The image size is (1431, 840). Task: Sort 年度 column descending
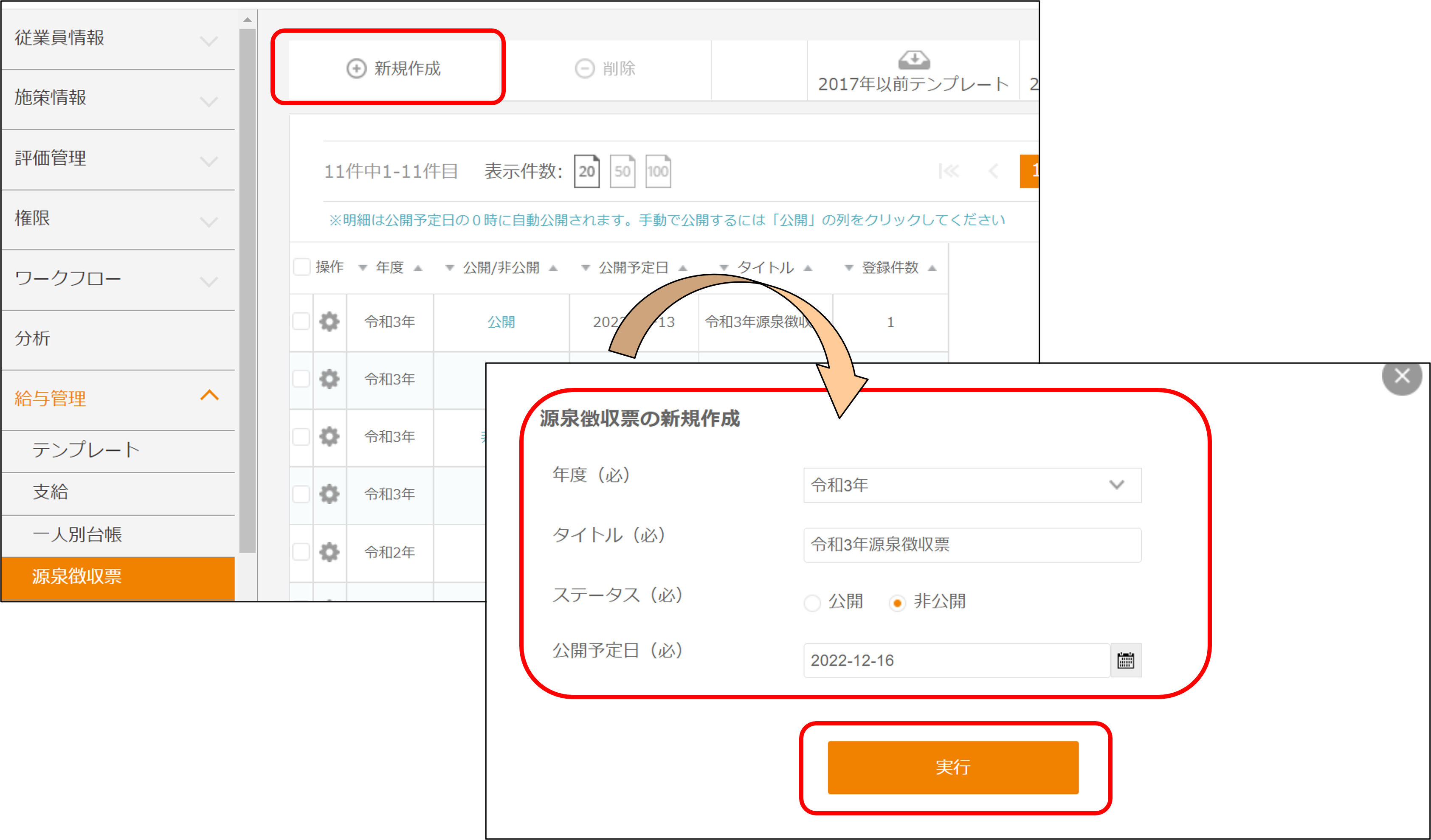(363, 268)
